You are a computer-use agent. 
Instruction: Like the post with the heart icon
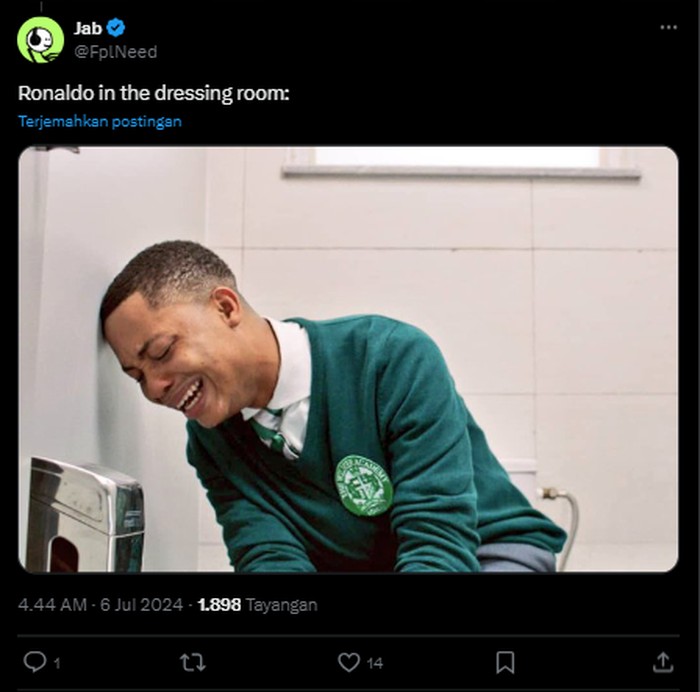coord(348,662)
